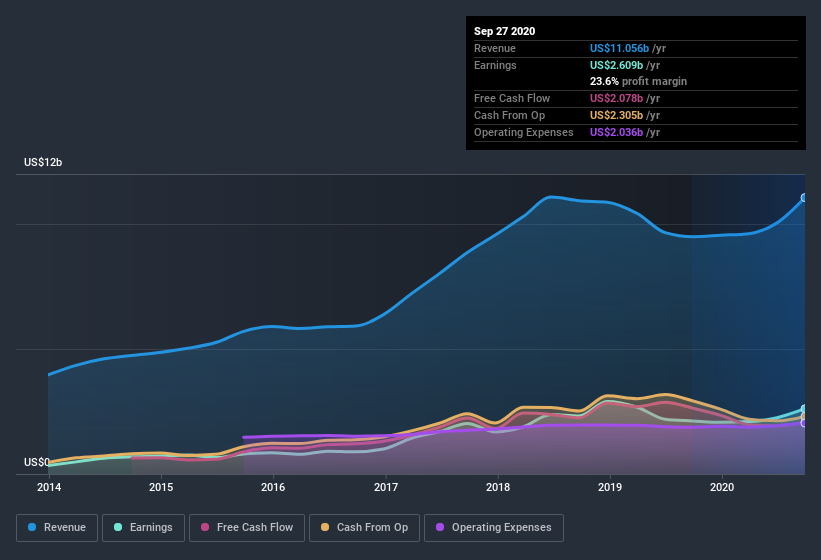821x560 pixels.
Task: Click the US$2.078b free cash flow value
Action: pyautogui.click(x=616, y=98)
